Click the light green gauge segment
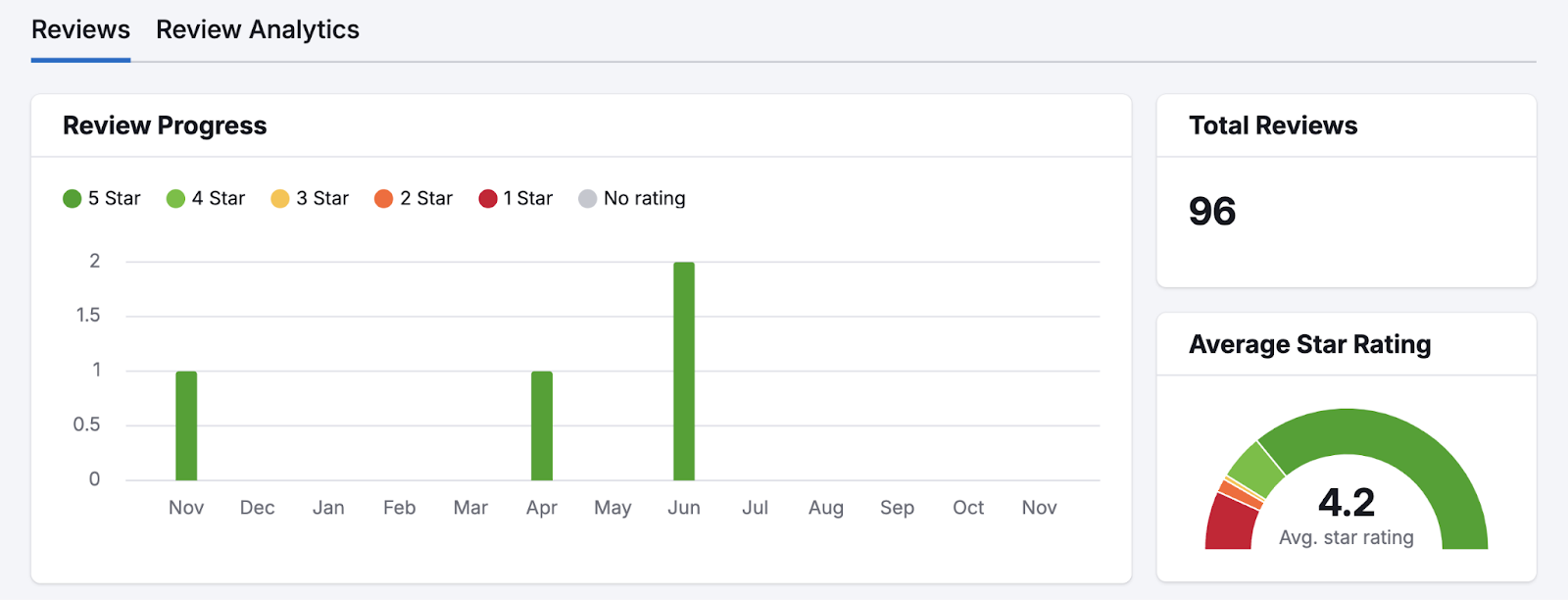This screenshot has height=600, width=1568. click(1257, 469)
